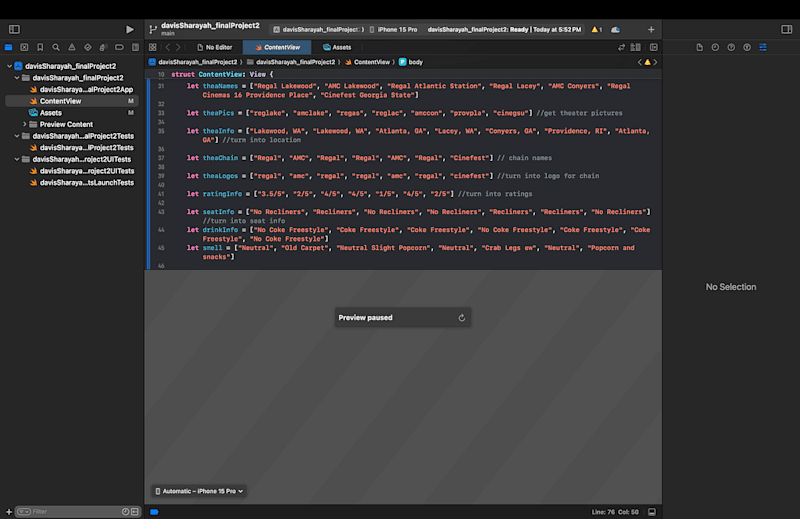Show the Report navigator
The width and height of the screenshot is (800, 519).
coord(135,47)
